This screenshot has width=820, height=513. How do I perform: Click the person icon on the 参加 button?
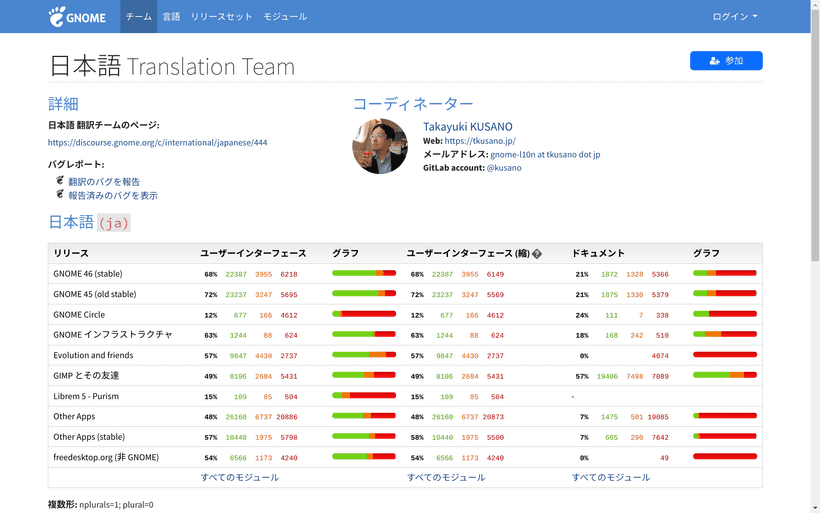tap(714, 61)
